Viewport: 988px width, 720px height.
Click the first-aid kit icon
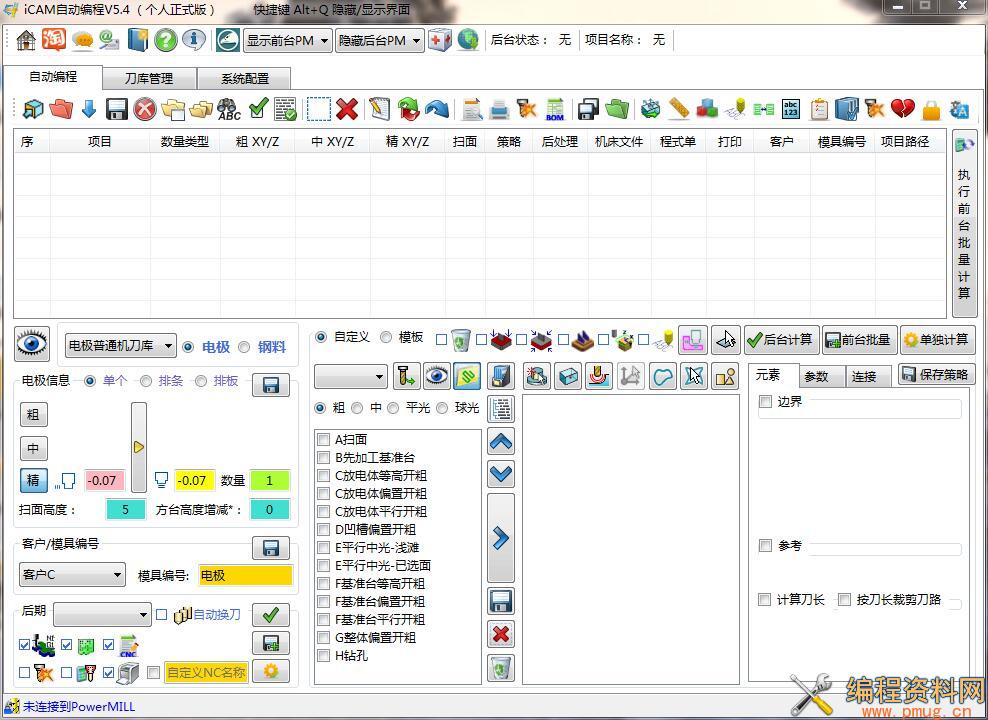pos(440,40)
